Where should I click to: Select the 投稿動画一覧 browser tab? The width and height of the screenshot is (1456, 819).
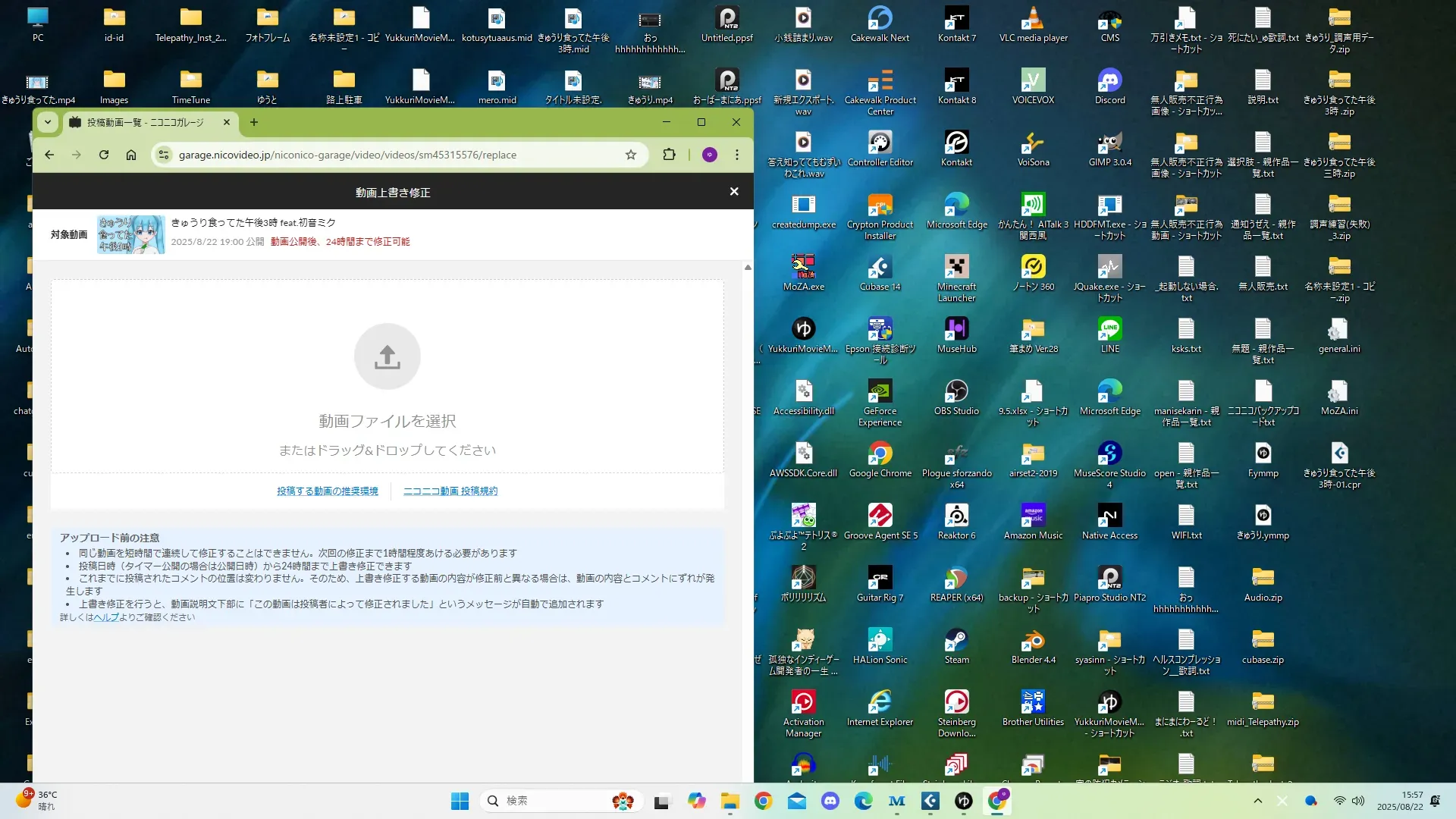[x=146, y=122]
